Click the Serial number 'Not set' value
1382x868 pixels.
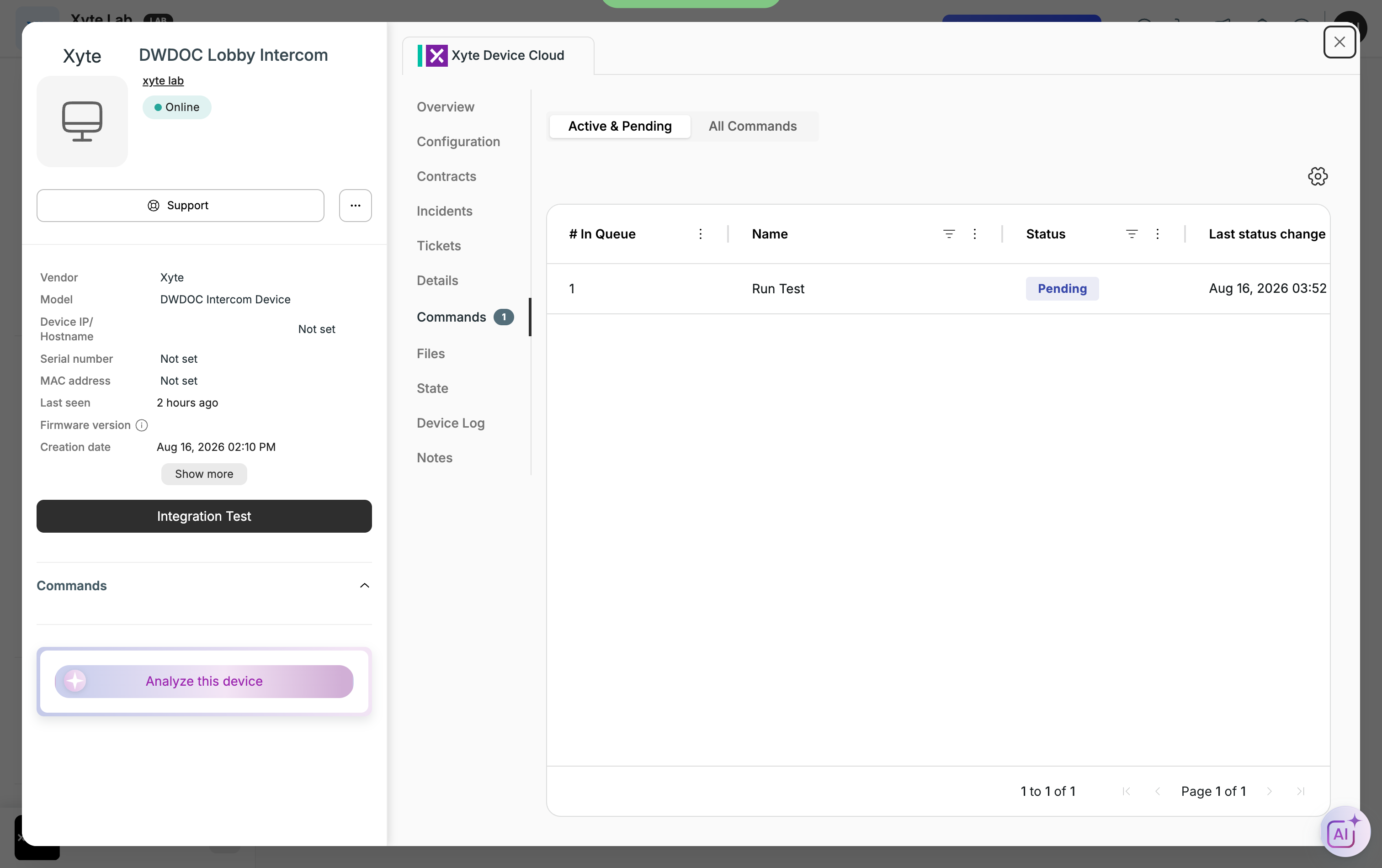click(179, 359)
